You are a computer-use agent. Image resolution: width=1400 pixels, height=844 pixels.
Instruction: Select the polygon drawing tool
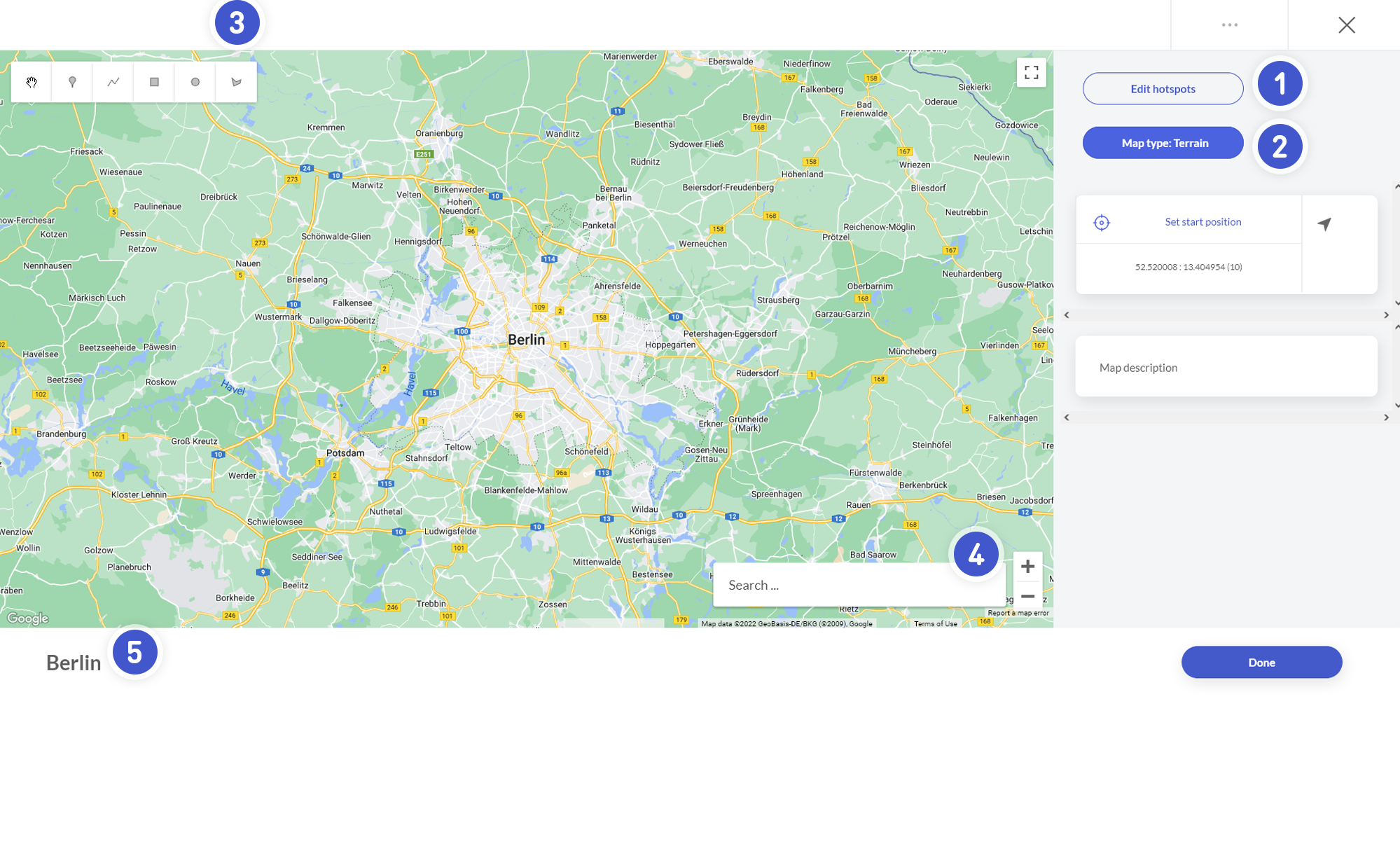pos(236,82)
